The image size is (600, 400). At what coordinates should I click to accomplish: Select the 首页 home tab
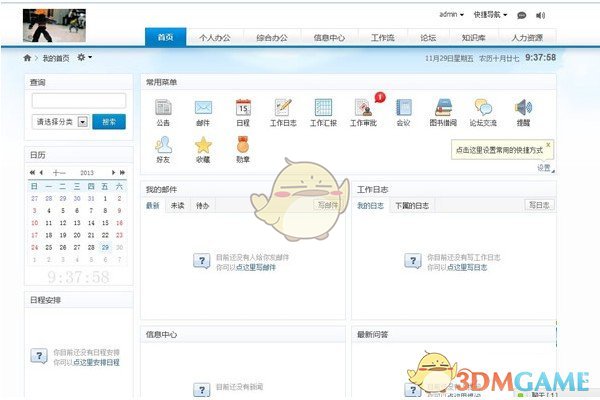[x=165, y=38]
